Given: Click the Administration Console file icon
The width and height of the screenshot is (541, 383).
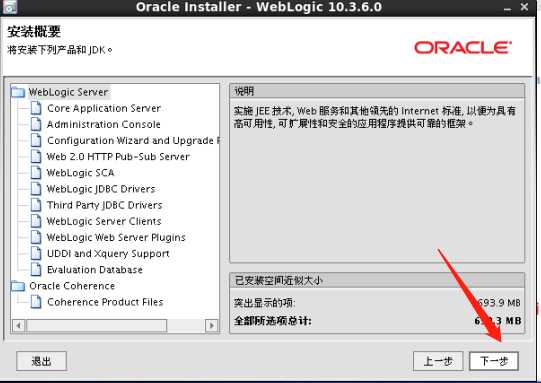Looking at the screenshot, I should tap(36, 124).
